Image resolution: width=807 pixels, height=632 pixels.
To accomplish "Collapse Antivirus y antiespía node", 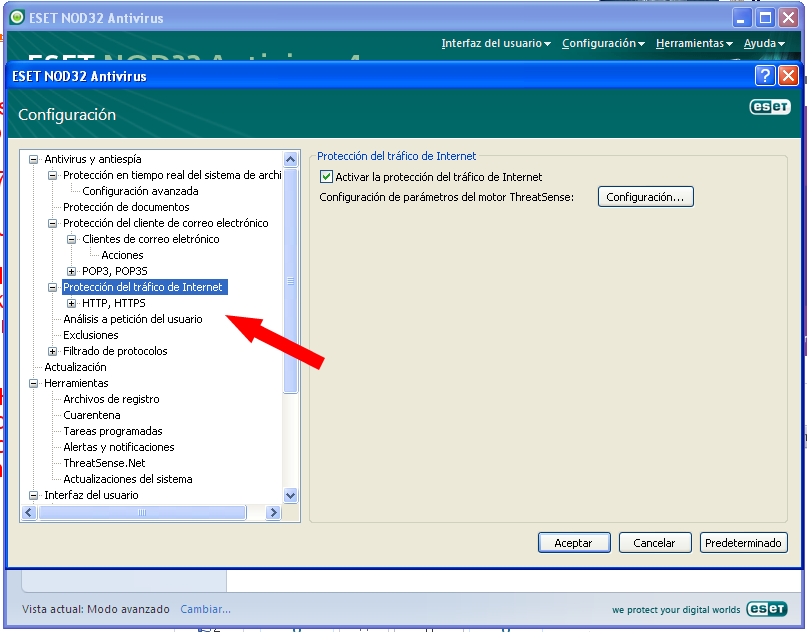I will point(33,160).
